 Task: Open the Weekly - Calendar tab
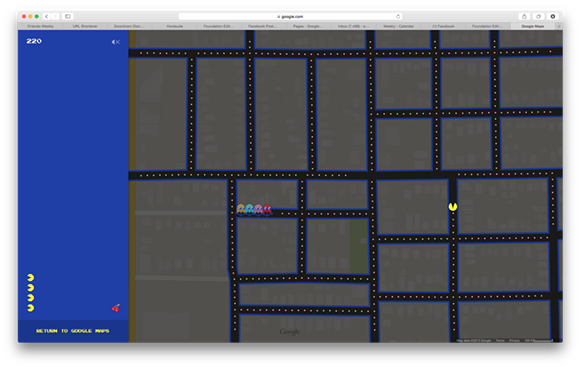click(x=398, y=26)
